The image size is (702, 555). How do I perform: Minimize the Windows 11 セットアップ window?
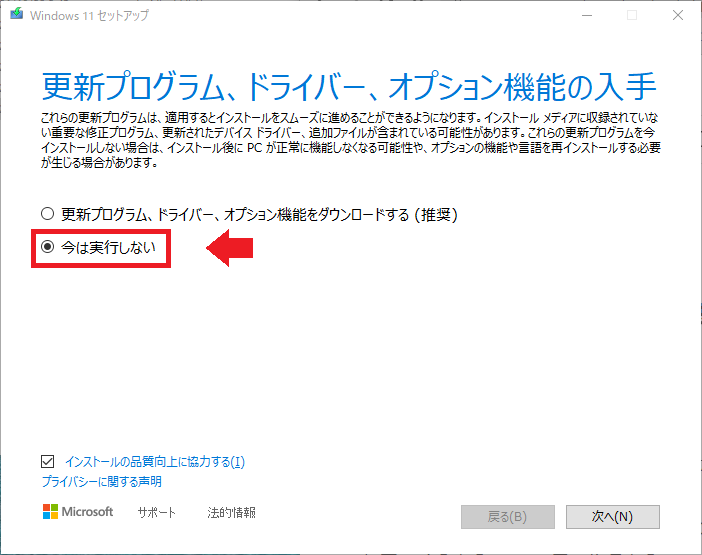[587, 15]
